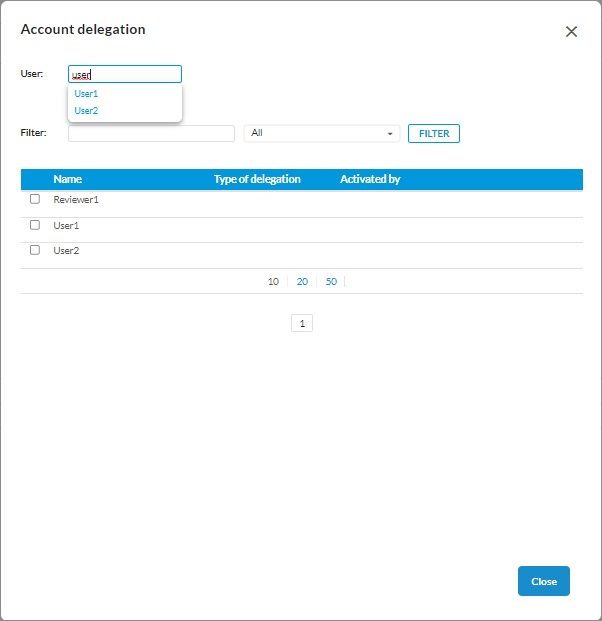
Task: Enable the checkbox next to User1 row
Action: (x=35, y=225)
